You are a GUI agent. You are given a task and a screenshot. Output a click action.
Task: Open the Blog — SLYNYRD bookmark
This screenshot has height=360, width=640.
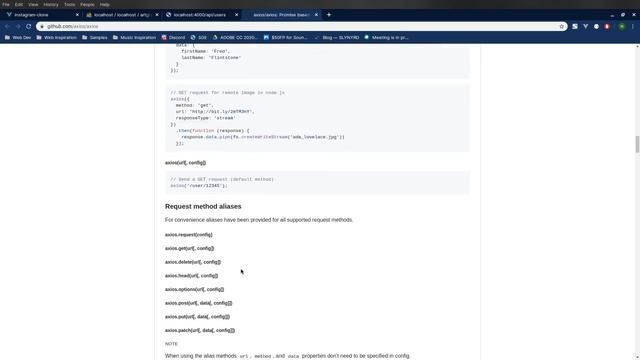pyautogui.click(x=337, y=37)
